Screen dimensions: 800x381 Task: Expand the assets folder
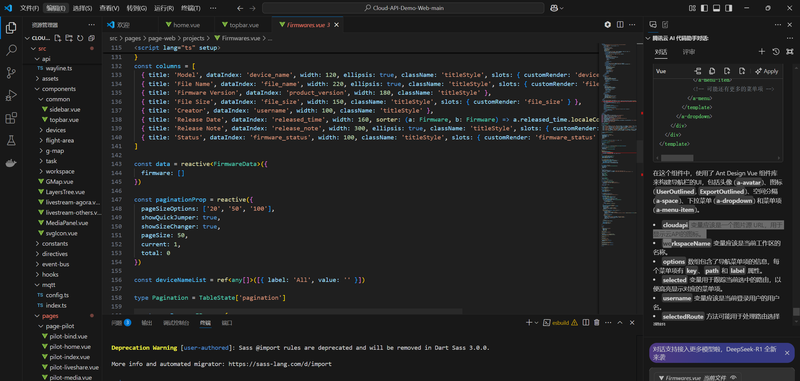coord(37,79)
